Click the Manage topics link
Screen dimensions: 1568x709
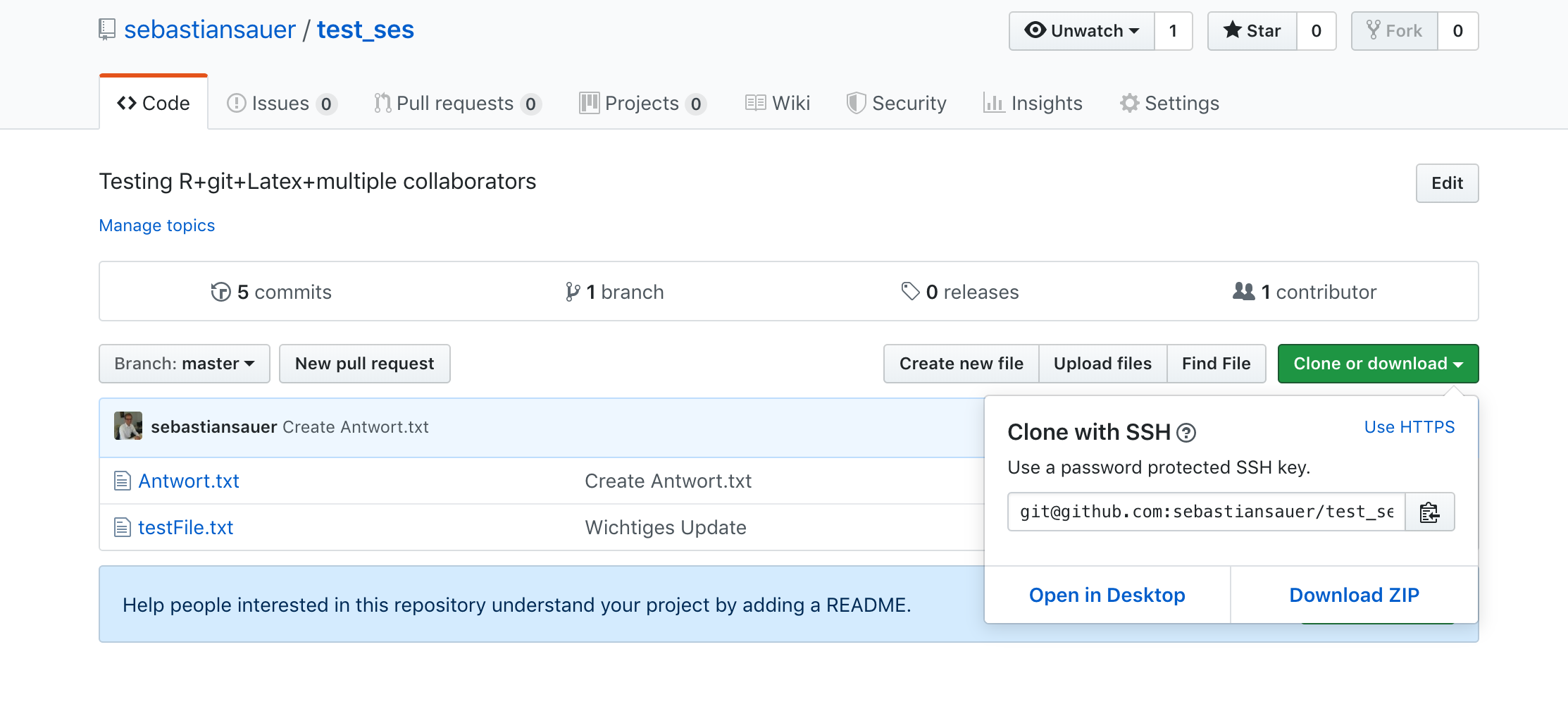pyautogui.click(x=157, y=226)
